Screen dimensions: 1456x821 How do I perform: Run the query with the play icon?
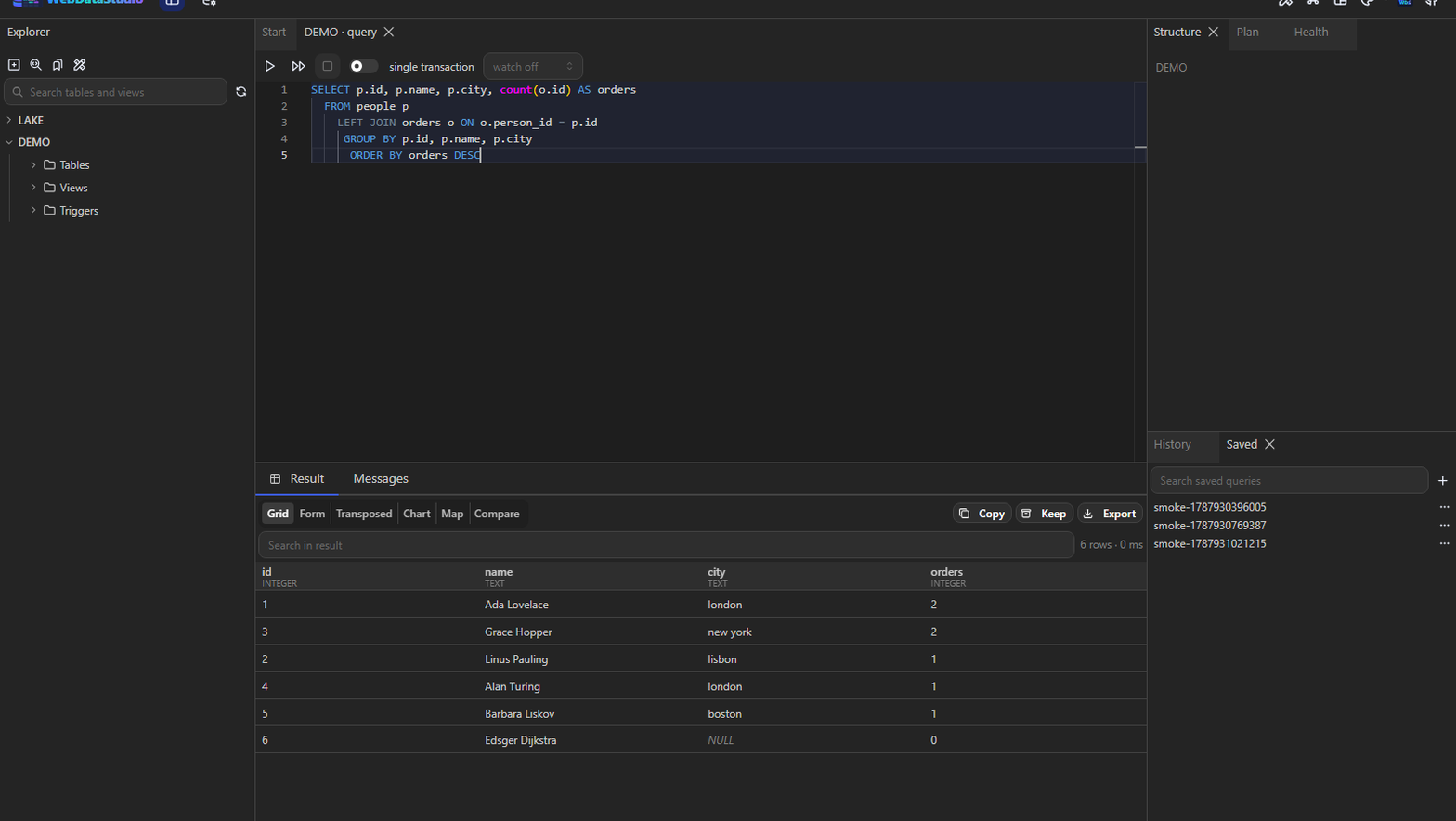(270, 66)
